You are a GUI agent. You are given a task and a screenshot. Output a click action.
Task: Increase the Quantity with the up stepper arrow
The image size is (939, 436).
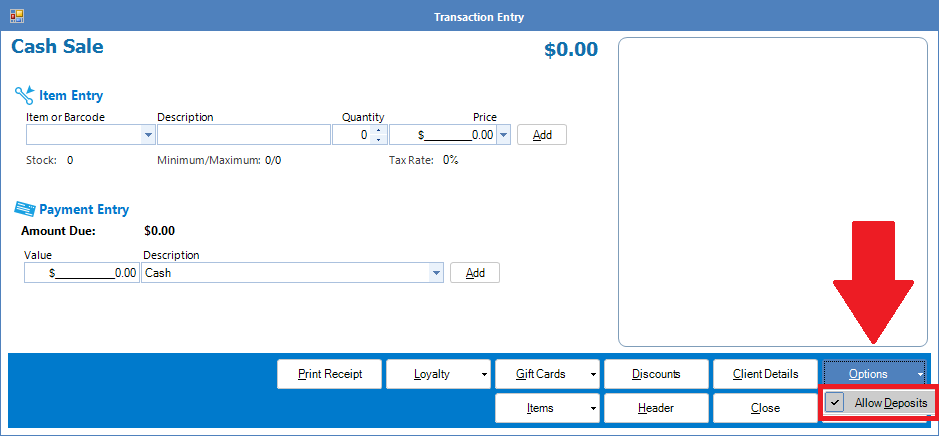(378, 130)
